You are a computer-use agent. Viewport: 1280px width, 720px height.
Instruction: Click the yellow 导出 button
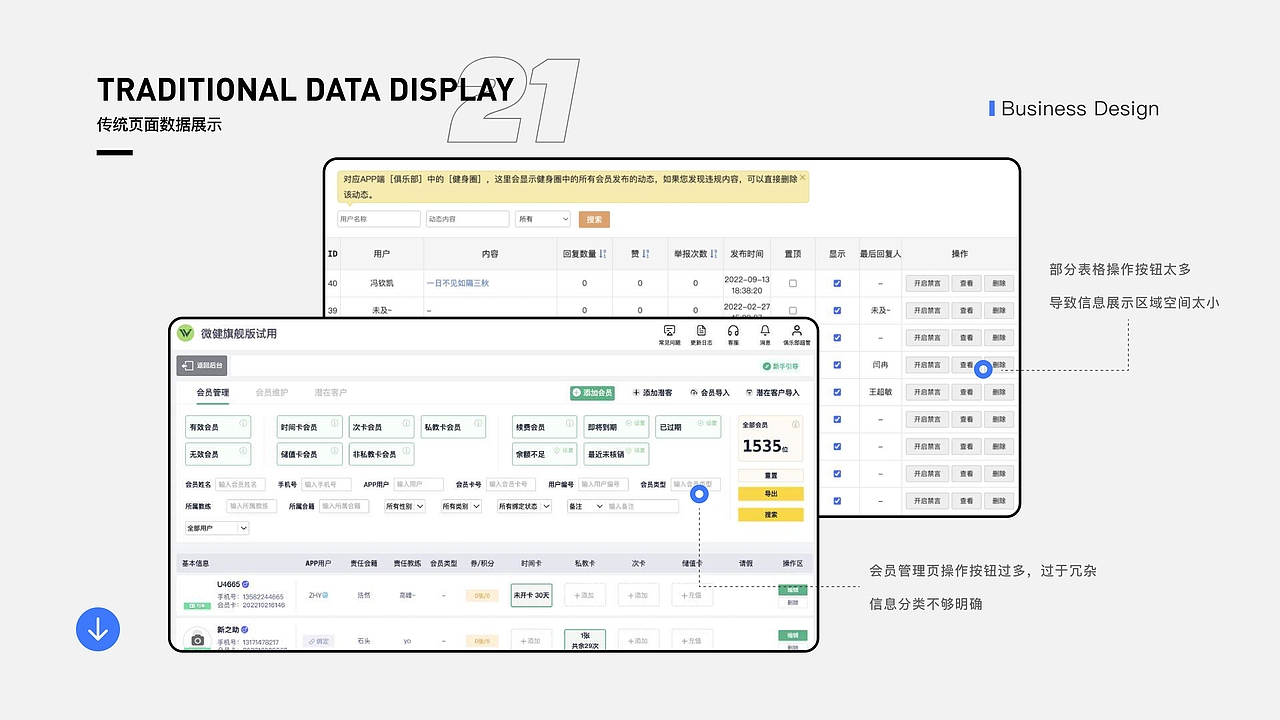point(771,494)
